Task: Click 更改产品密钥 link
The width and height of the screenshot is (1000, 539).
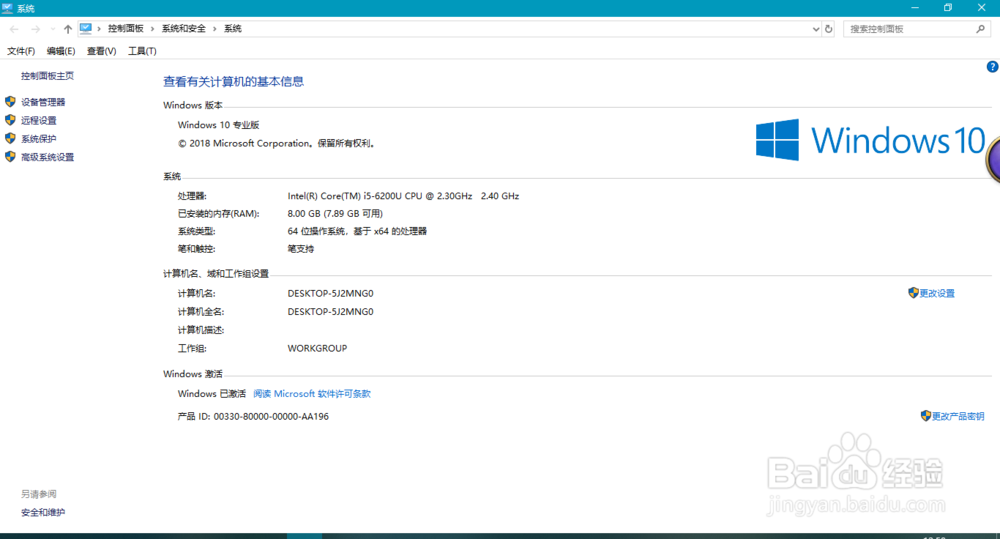Action: 958,417
